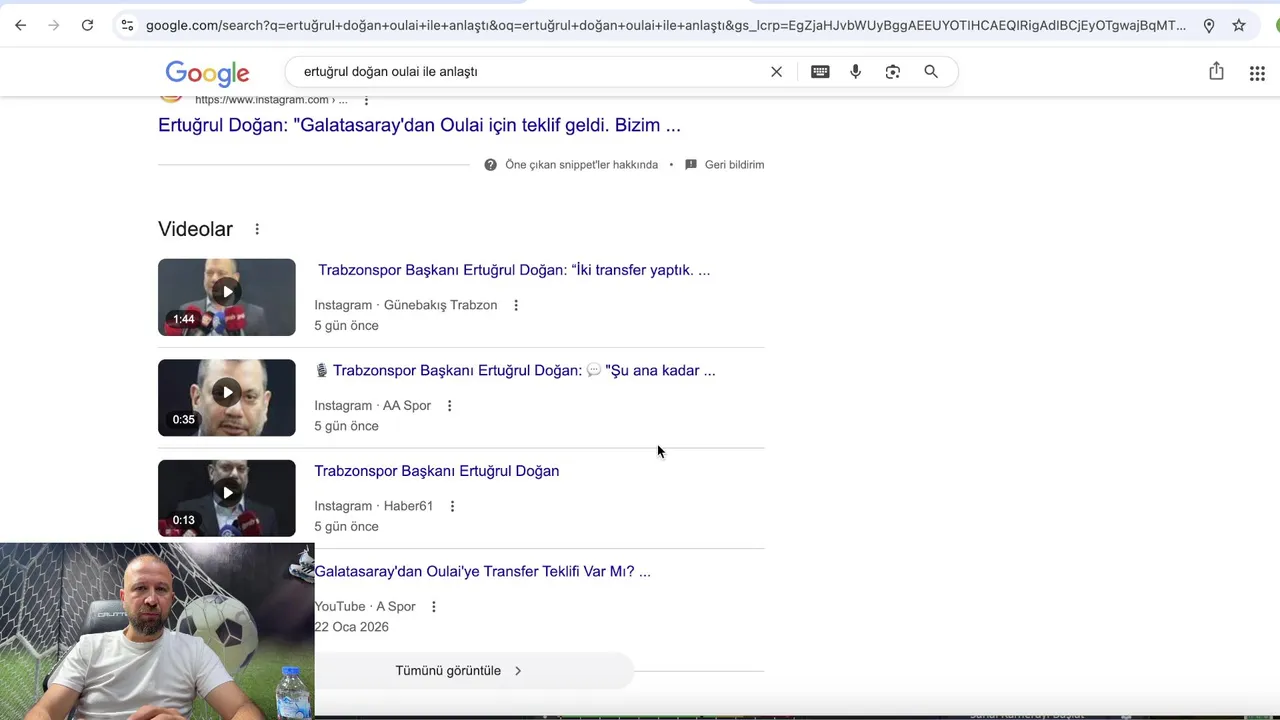
Task: Go back with the browser back arrow
Action: 20,25
